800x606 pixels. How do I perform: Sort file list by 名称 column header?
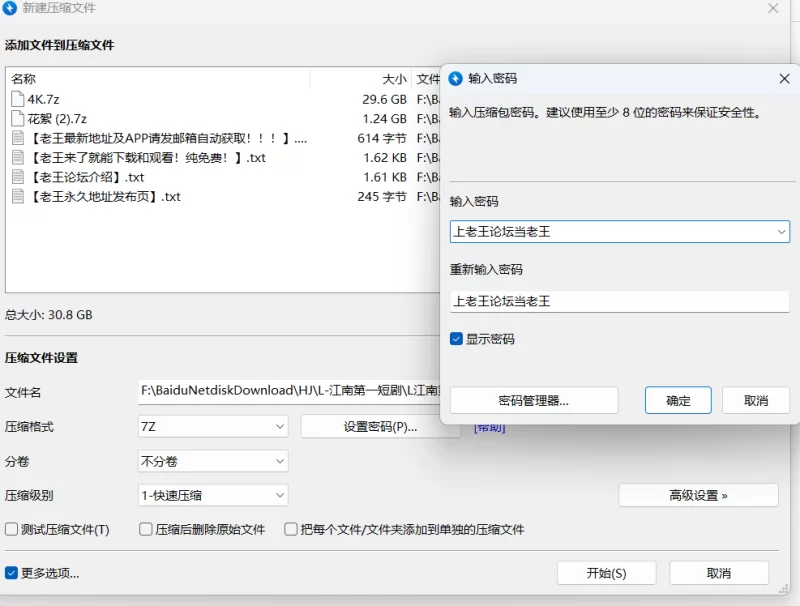(24, 79)
